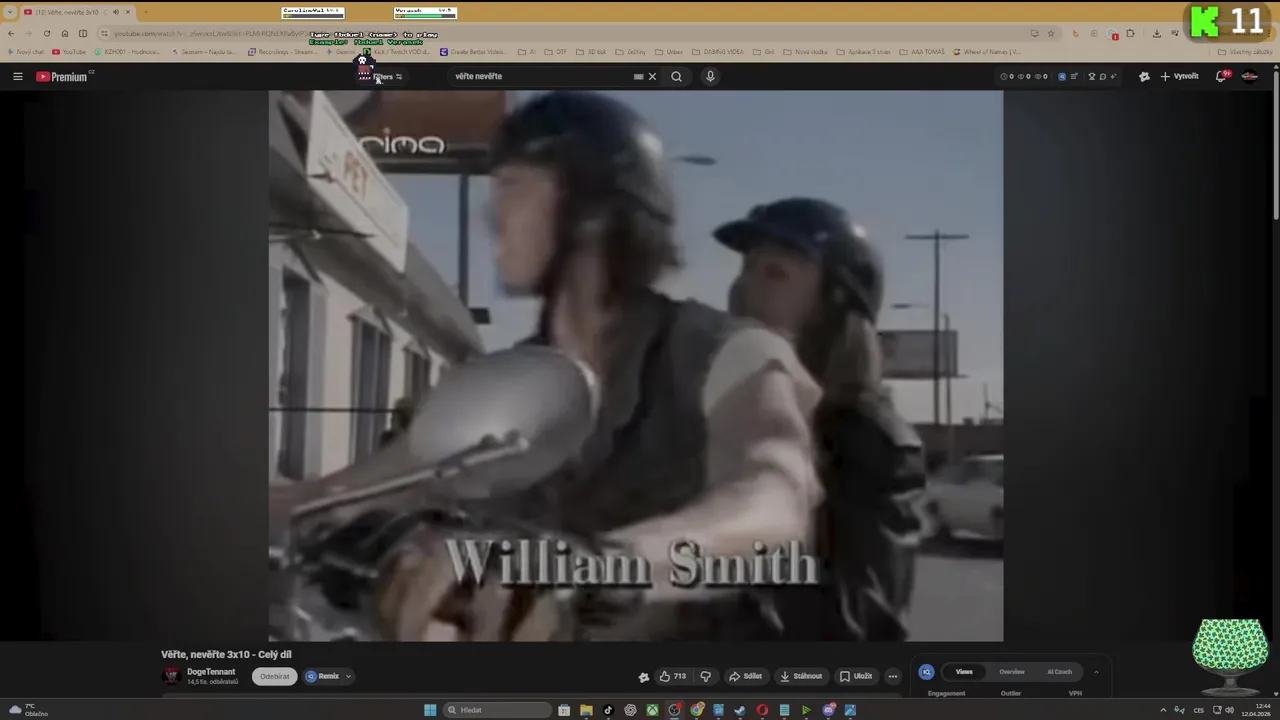
Task: Click the Outlier label in analytics panel
Action: click(x=1011, y=693)
